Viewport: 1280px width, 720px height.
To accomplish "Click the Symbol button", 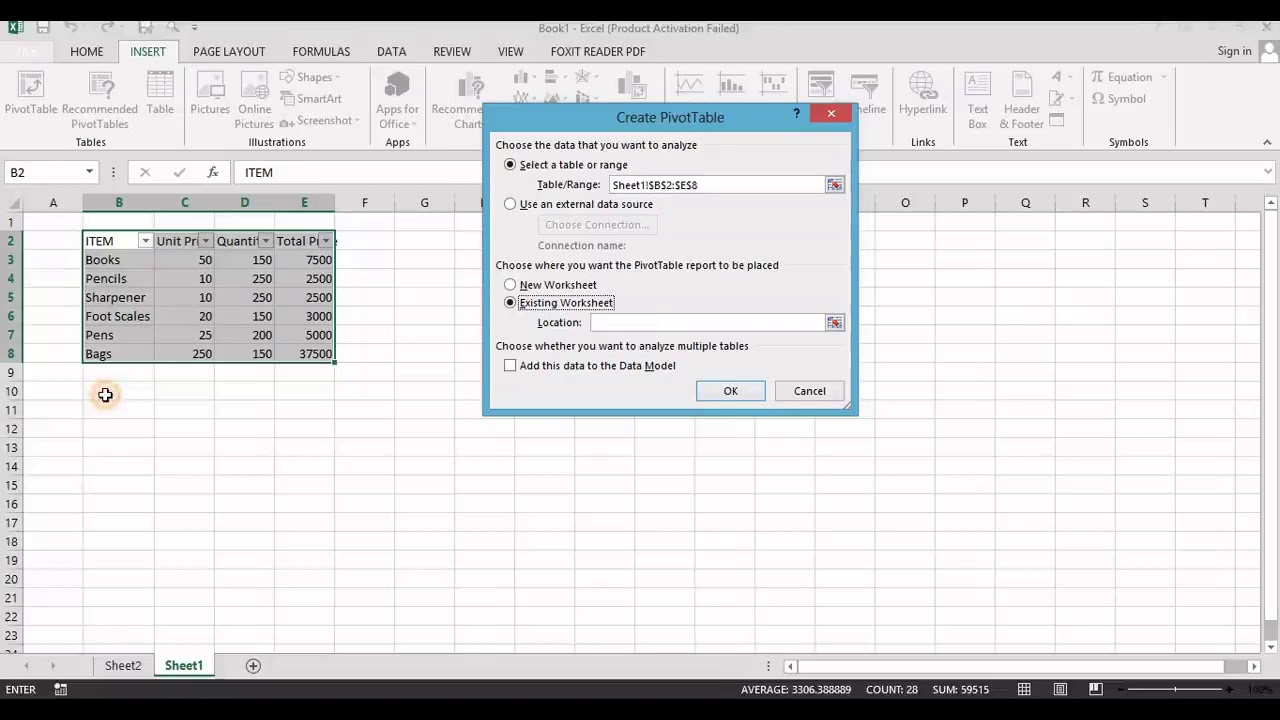I will tap(1118, 99).
